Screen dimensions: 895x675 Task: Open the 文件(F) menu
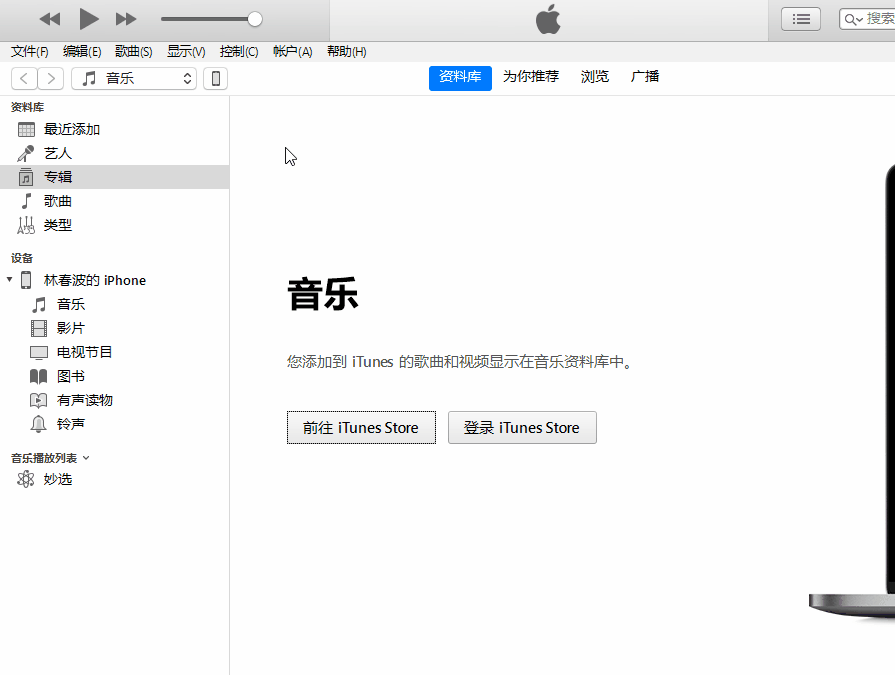30,52
